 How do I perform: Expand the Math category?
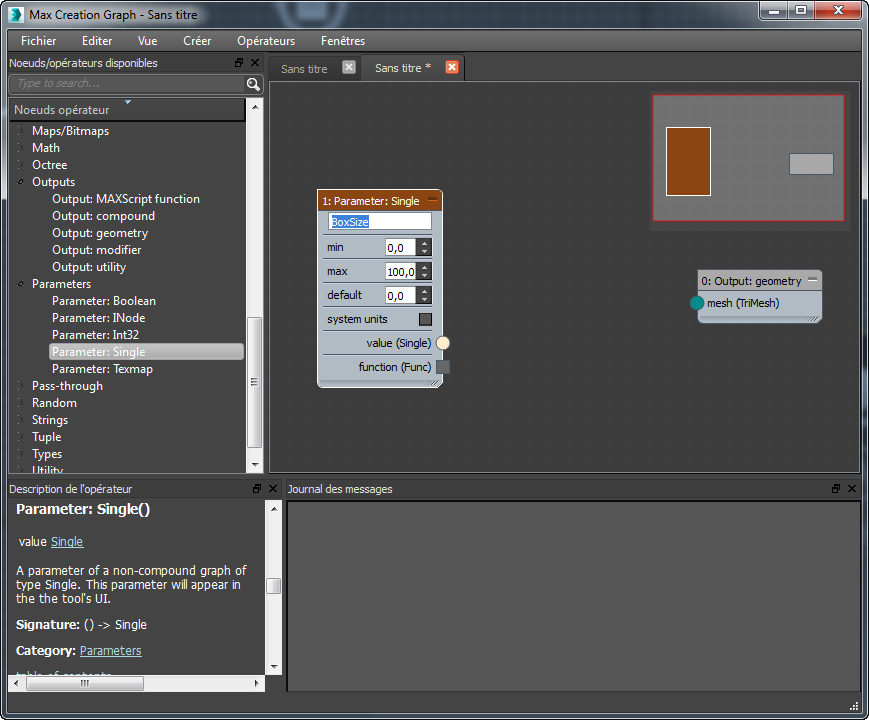21,148
